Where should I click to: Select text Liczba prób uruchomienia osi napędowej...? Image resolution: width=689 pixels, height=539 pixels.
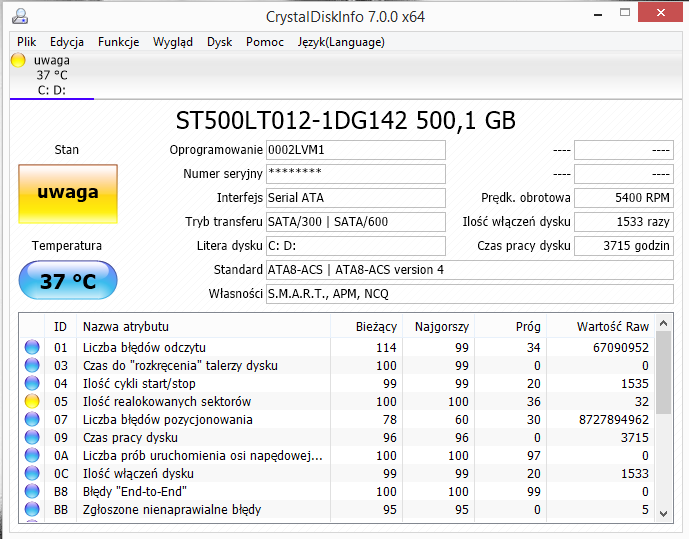click(203, 456)
